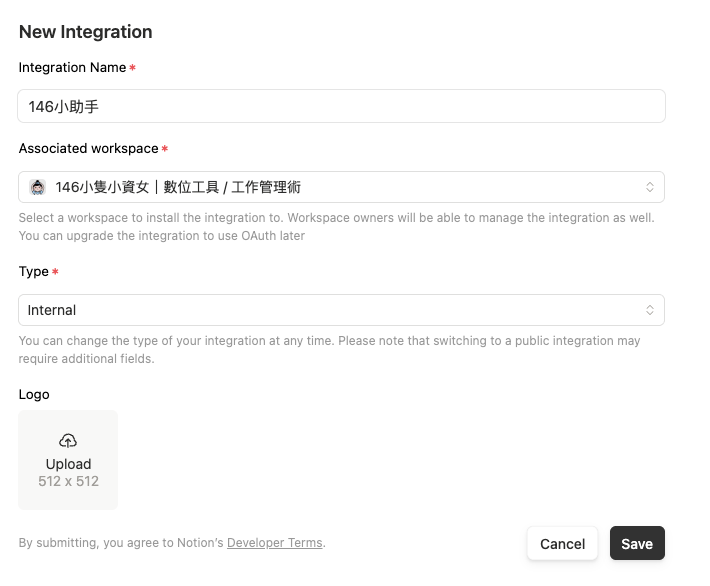Viewport: 710px width, 586px height.
Task: Click the Associated workspace label
Action: pyautogui.click(x=88, y=149)
